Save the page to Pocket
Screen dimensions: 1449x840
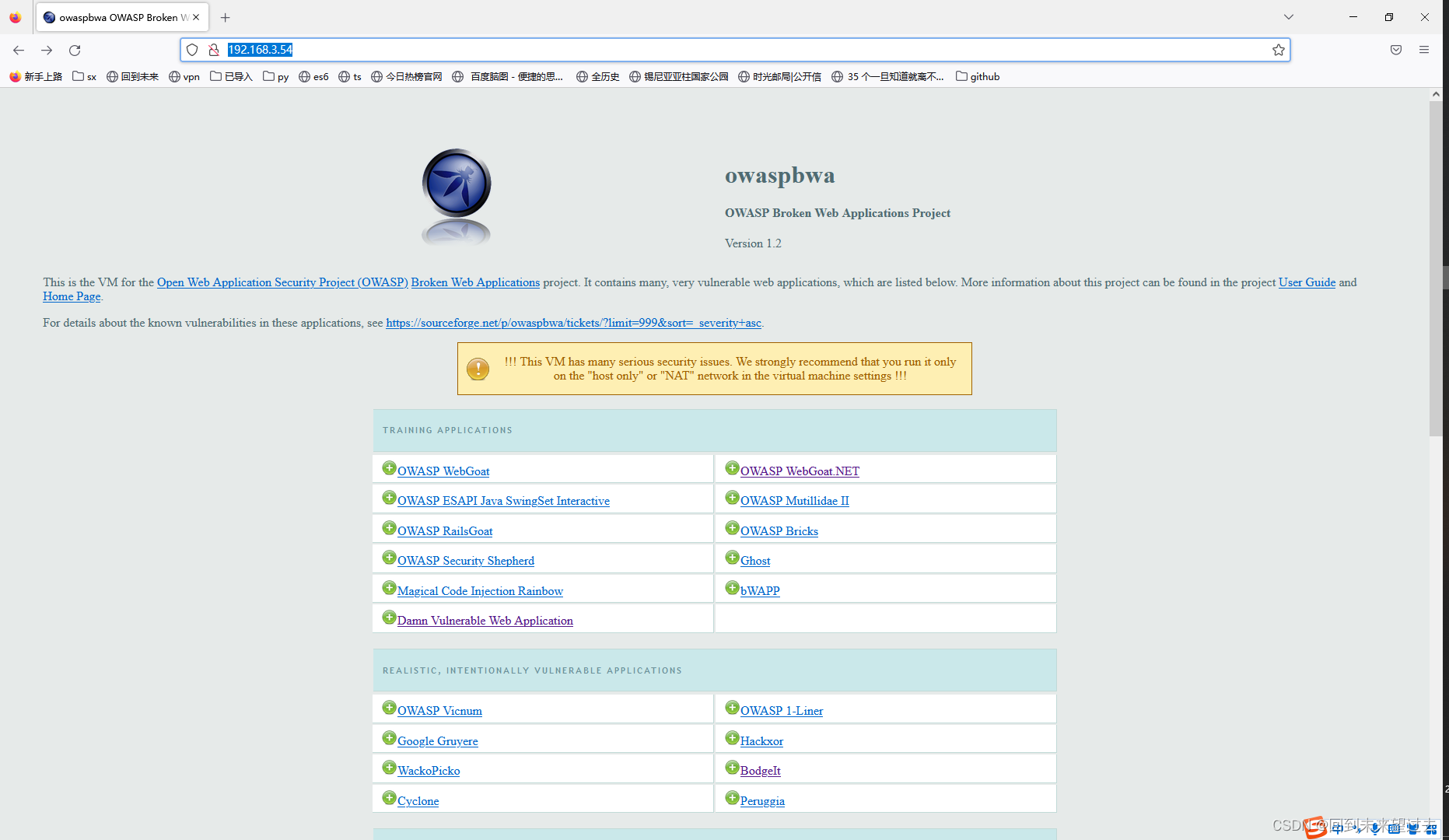click(1395, 49)
